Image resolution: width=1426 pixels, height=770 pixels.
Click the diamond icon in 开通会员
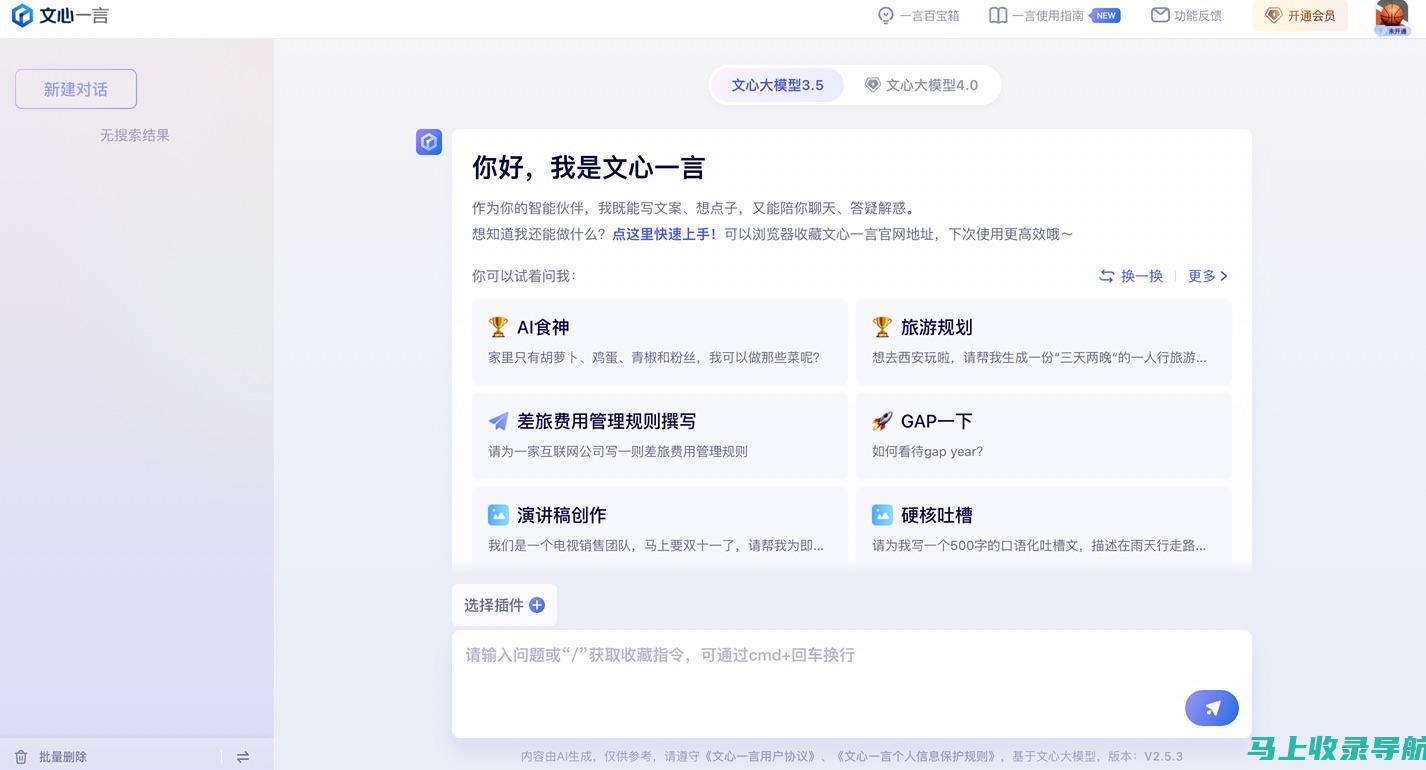coord(1274,15)
